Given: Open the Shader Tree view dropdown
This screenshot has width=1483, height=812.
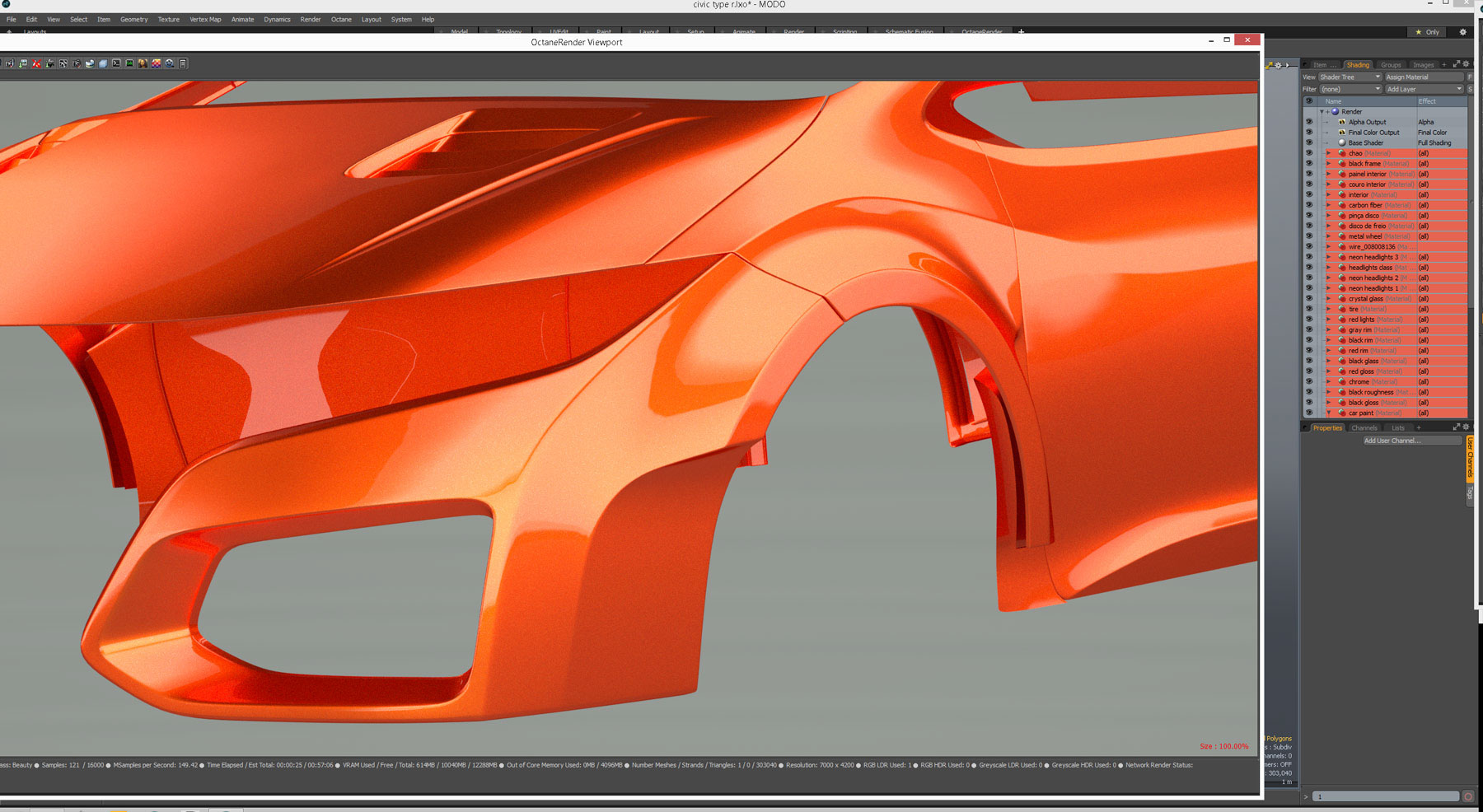Looking at the screenshot, I should (x=1349, y=77).
